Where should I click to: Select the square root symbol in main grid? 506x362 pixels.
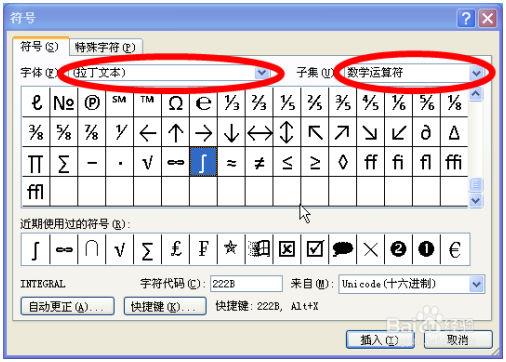[x=147, y=162]
